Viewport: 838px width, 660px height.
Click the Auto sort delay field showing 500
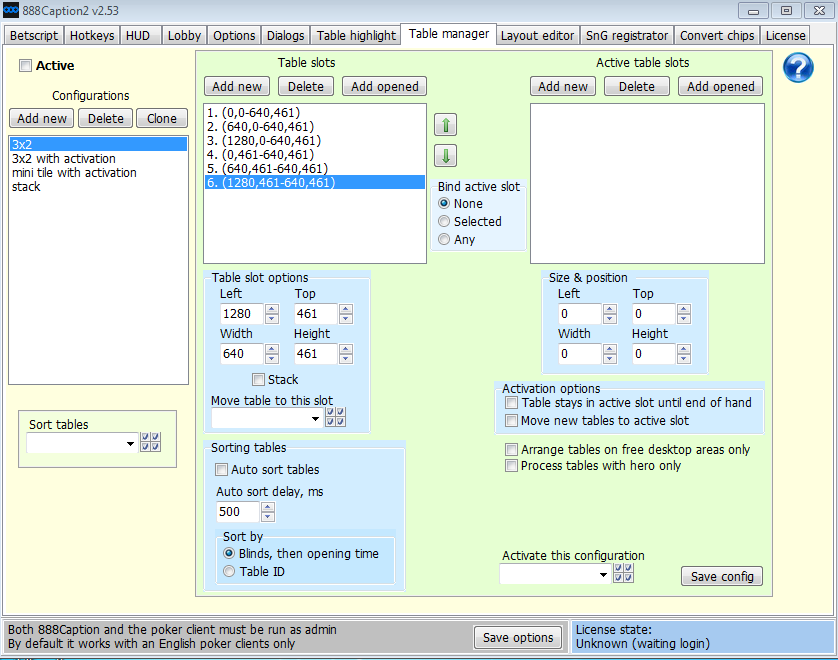pos(238,512)
